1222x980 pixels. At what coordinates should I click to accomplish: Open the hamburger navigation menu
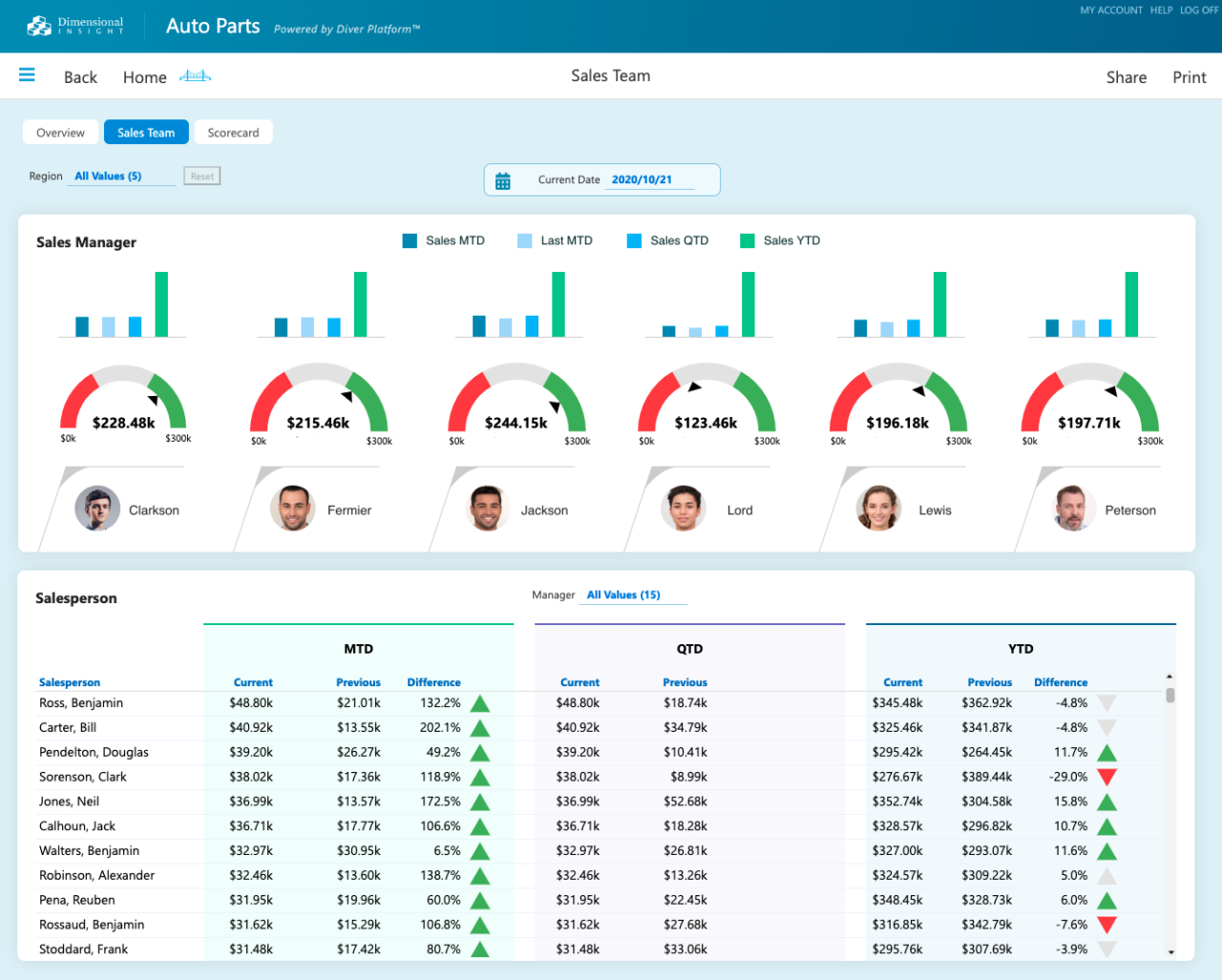26,75
